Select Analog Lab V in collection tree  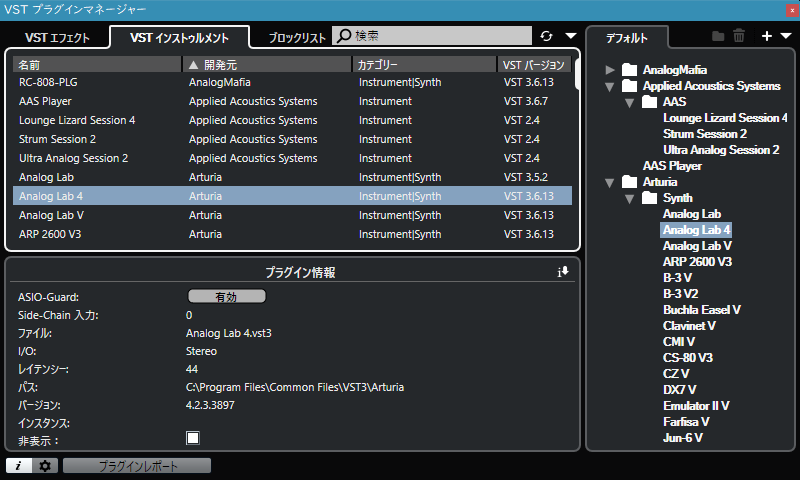click(x=697, y=246)
